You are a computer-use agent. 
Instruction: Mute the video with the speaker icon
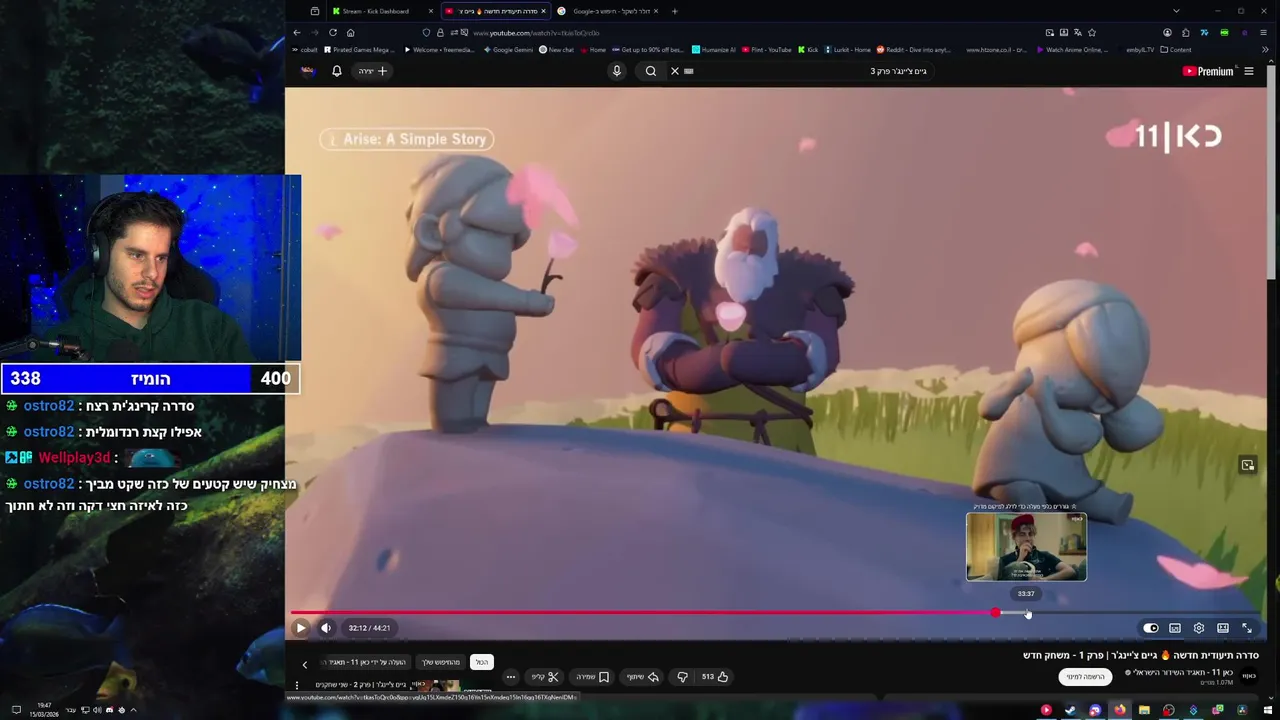point(326,628)
